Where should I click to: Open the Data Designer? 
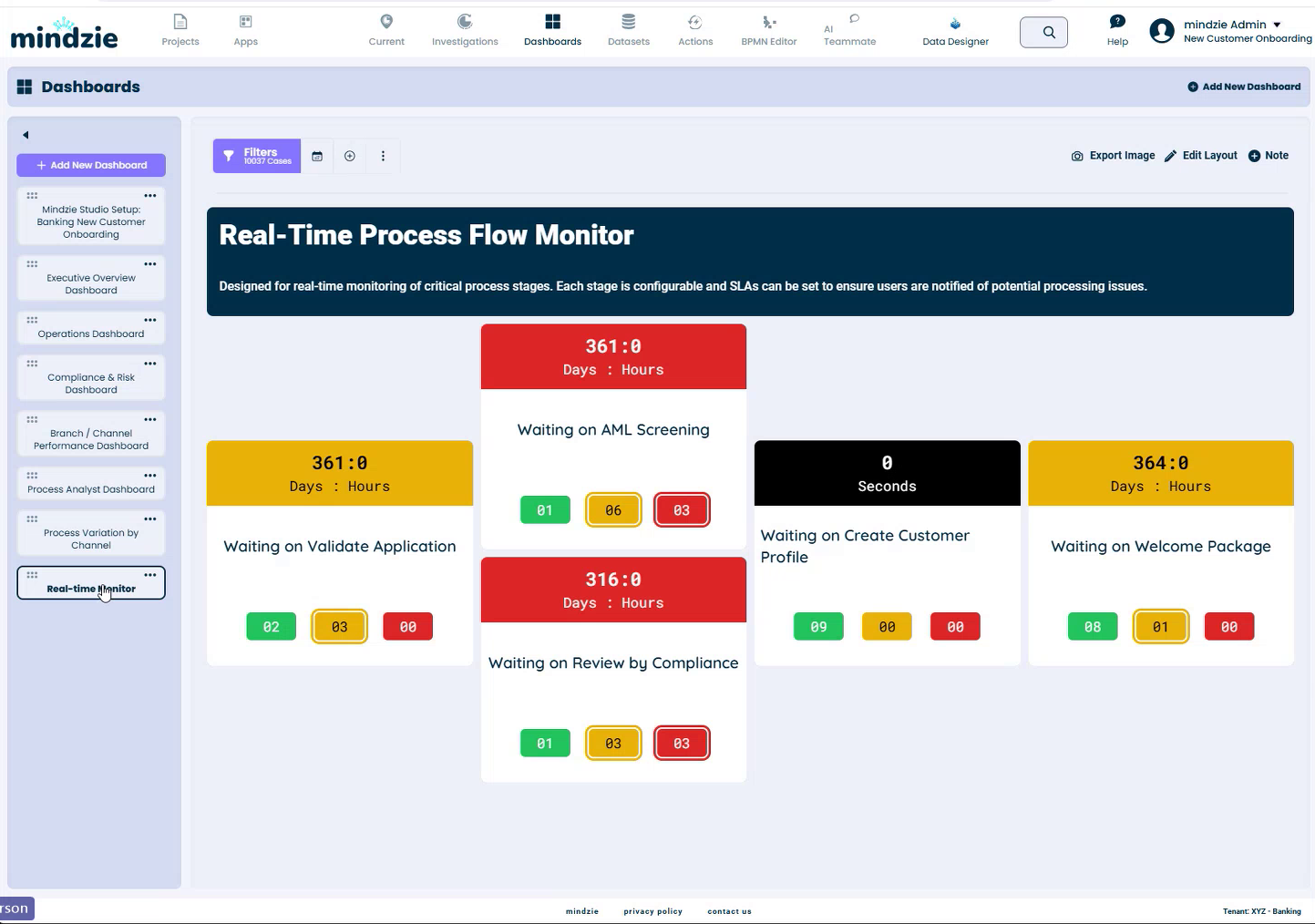click(955, 30)
